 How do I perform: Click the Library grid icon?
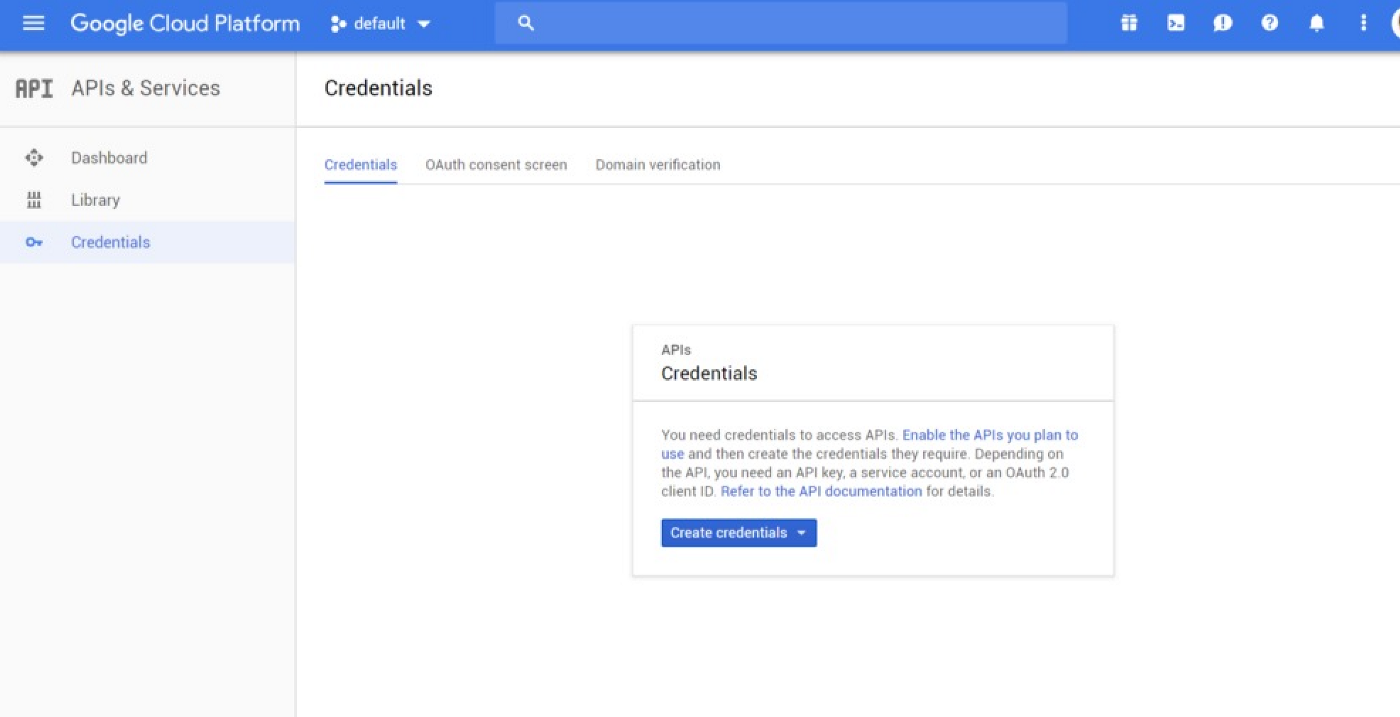tap(34, 200)
